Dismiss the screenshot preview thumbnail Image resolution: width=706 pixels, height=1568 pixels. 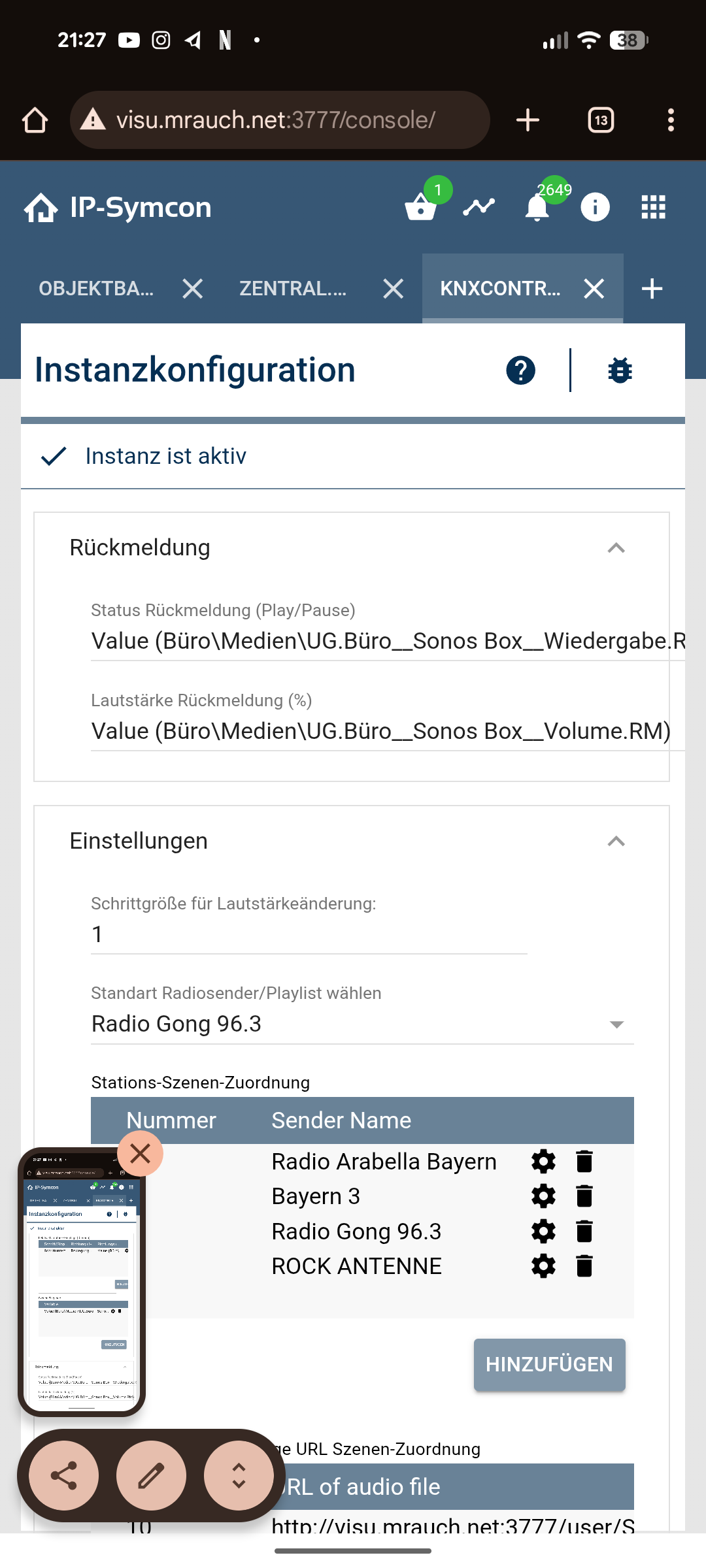[140, 1154]
